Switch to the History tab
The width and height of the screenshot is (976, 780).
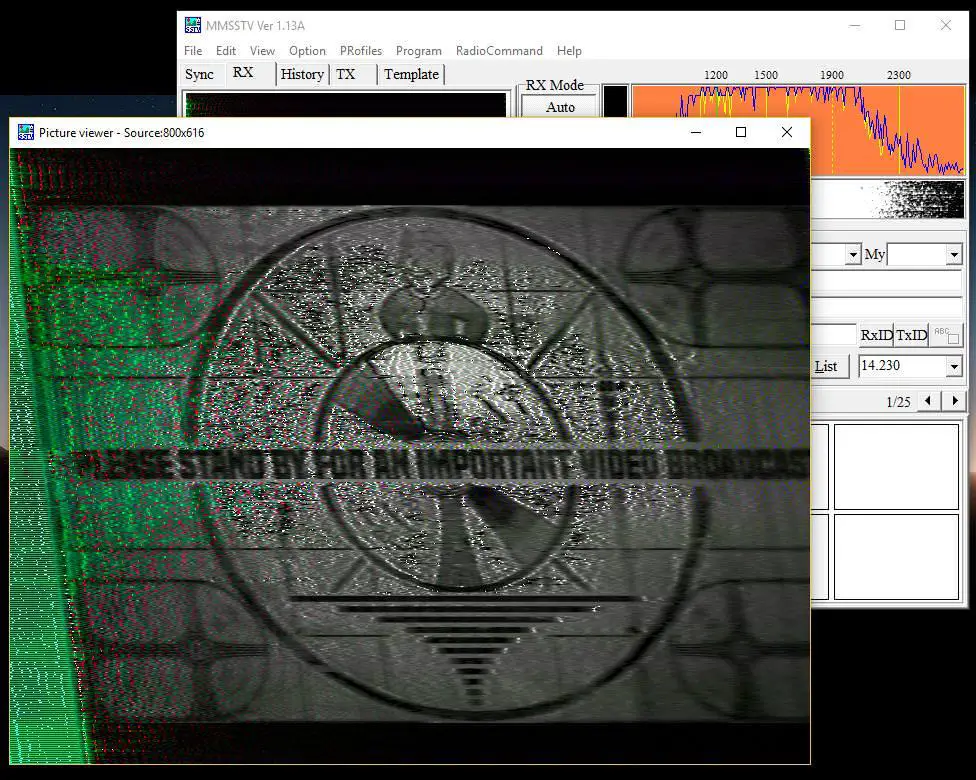[302, 74]
